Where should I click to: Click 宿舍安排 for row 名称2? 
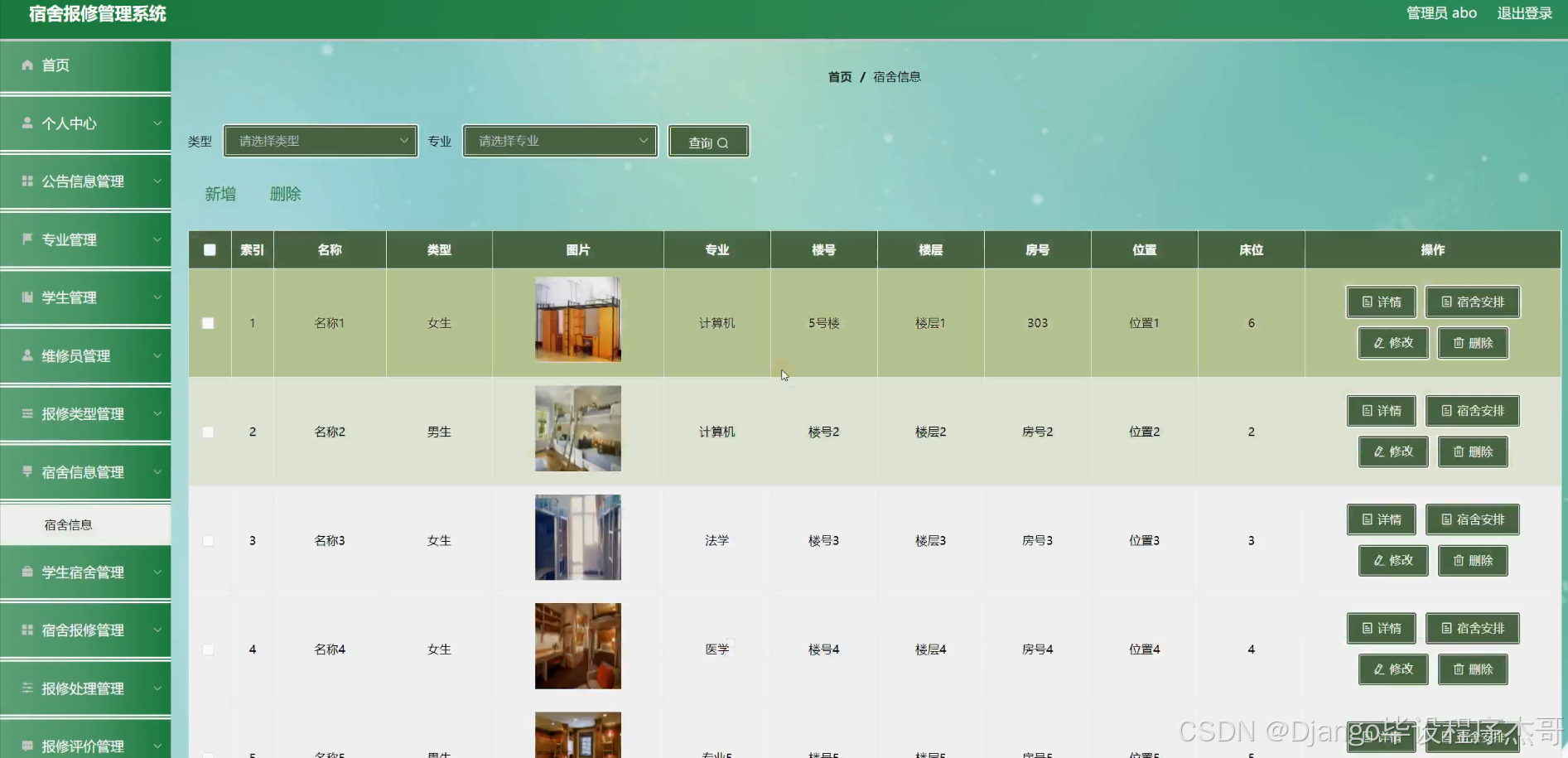pos(1473,411)
